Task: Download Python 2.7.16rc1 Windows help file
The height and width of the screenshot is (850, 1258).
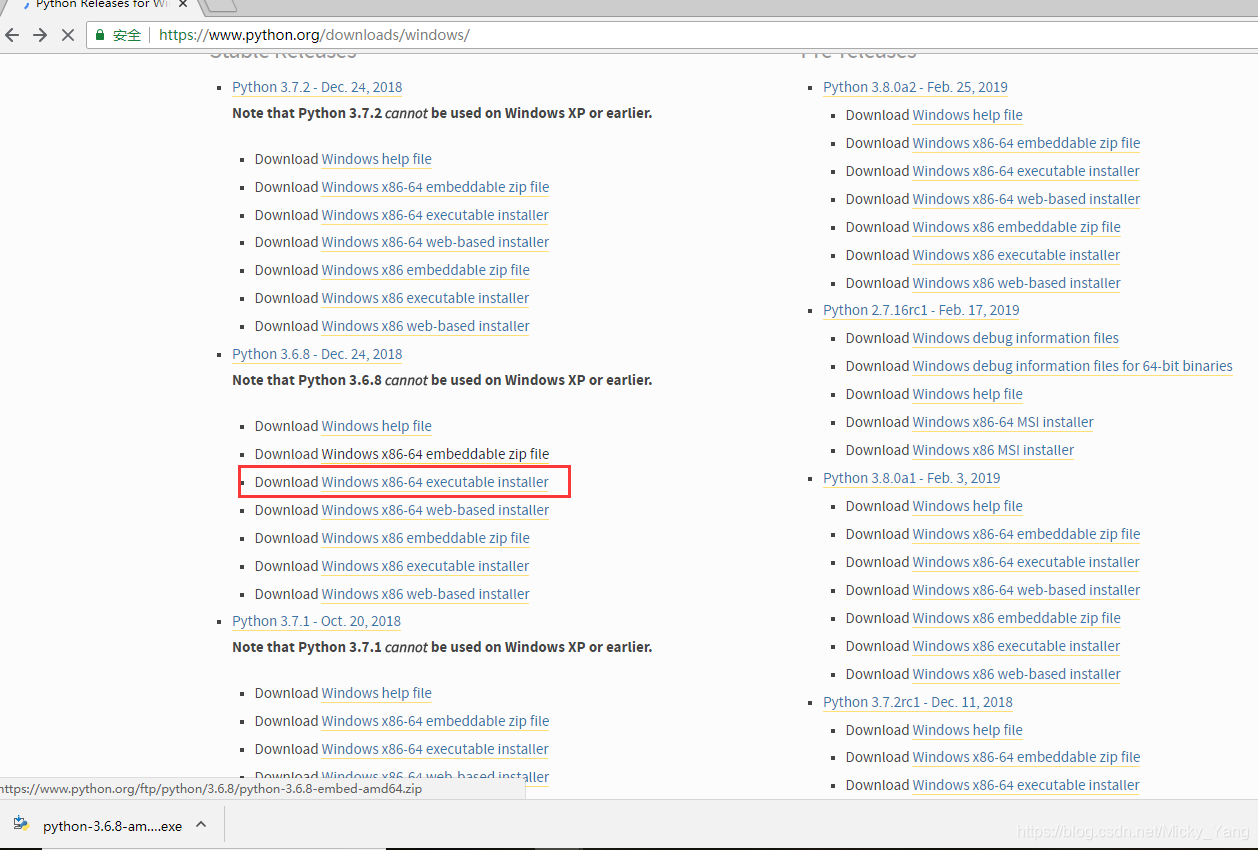Action: tap(967, 394)
